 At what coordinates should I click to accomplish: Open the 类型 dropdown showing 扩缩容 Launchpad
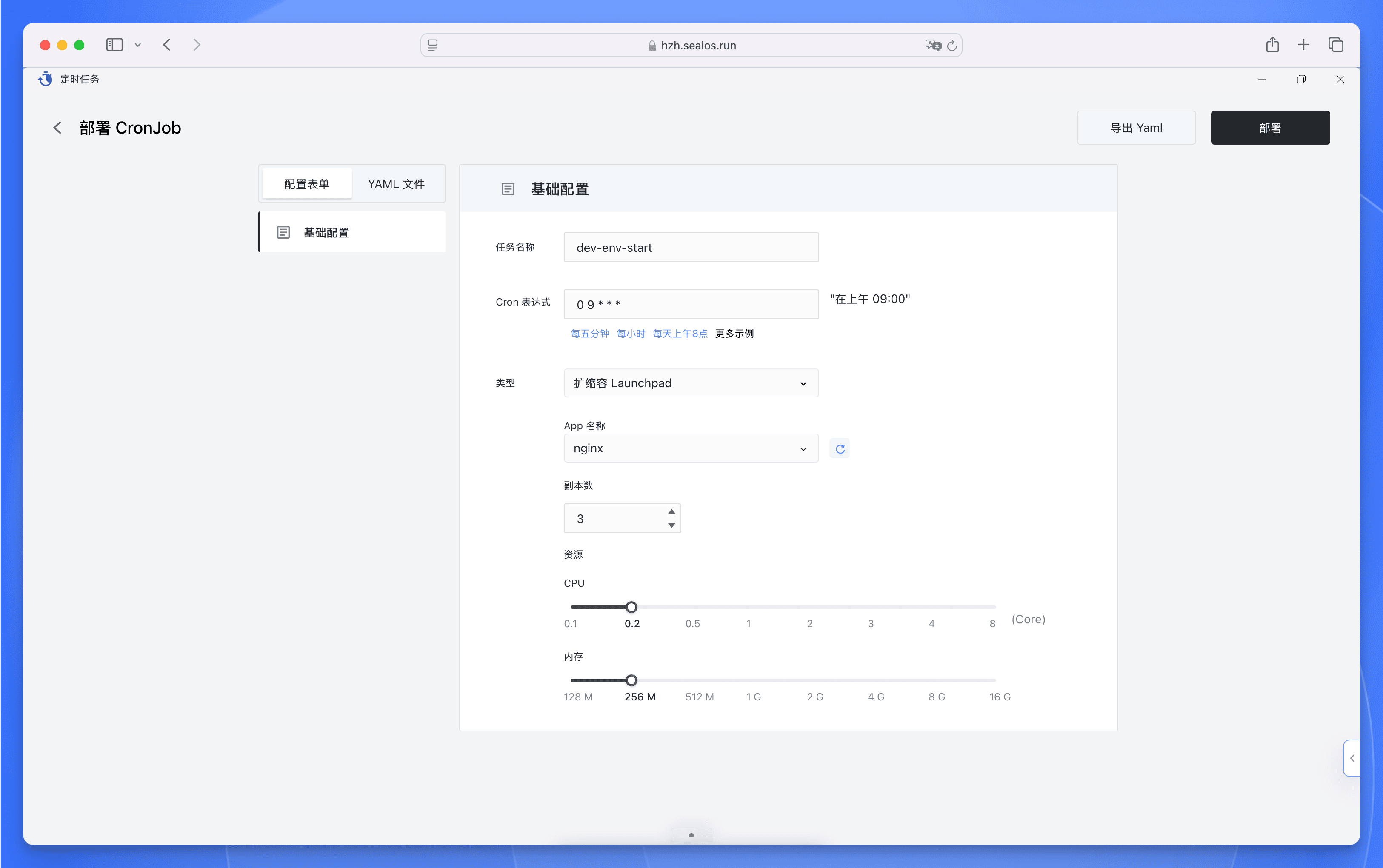691,383
